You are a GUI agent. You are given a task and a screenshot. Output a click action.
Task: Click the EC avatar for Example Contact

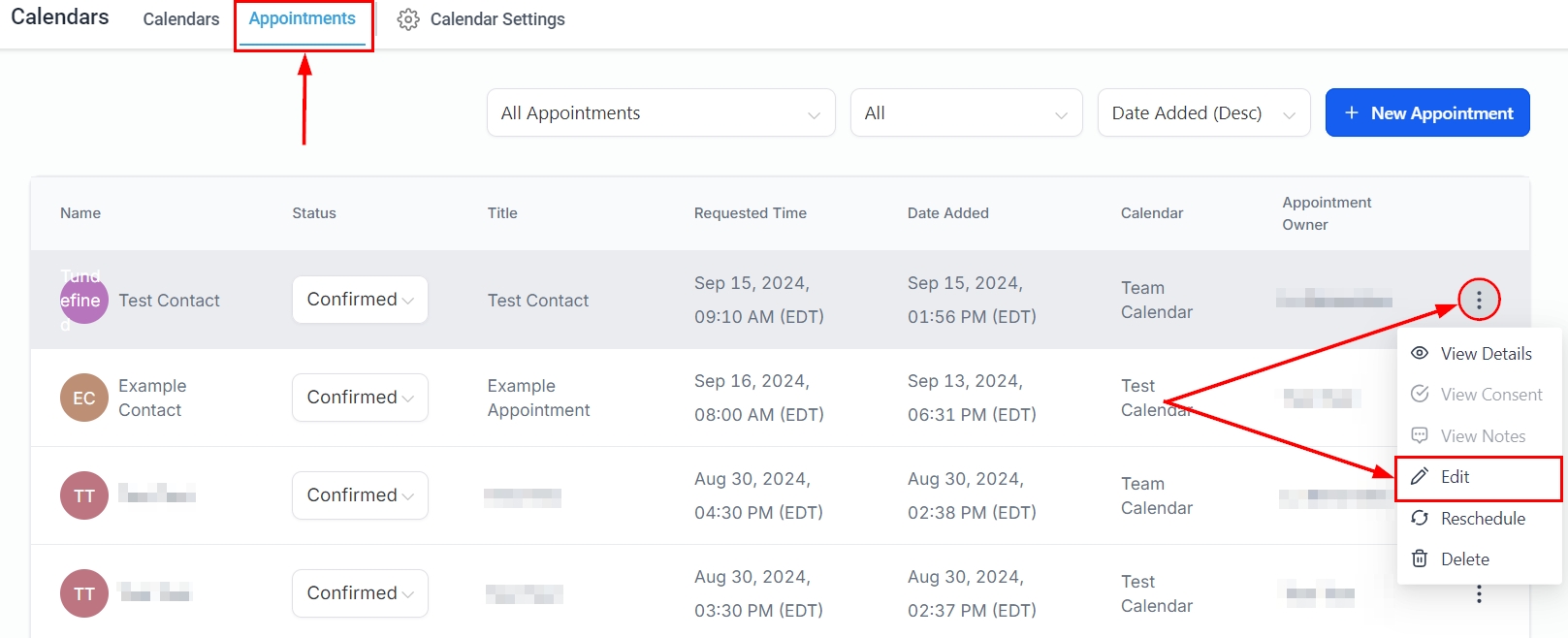(x=84, y=398)
